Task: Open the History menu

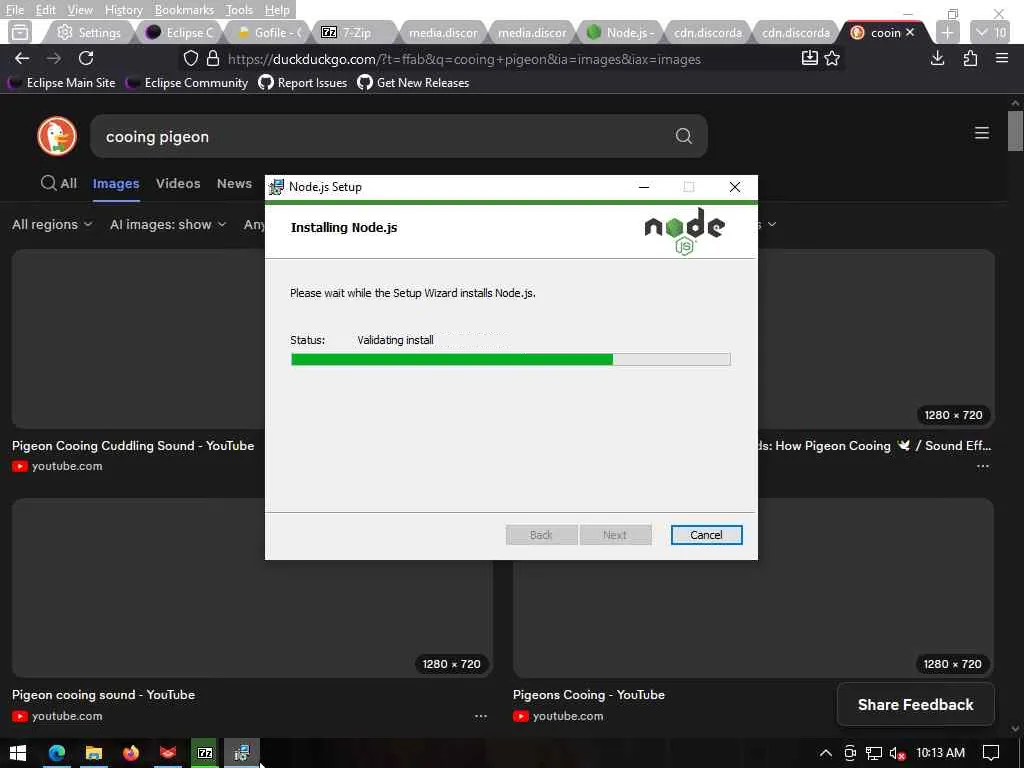Action: [123, 10]
